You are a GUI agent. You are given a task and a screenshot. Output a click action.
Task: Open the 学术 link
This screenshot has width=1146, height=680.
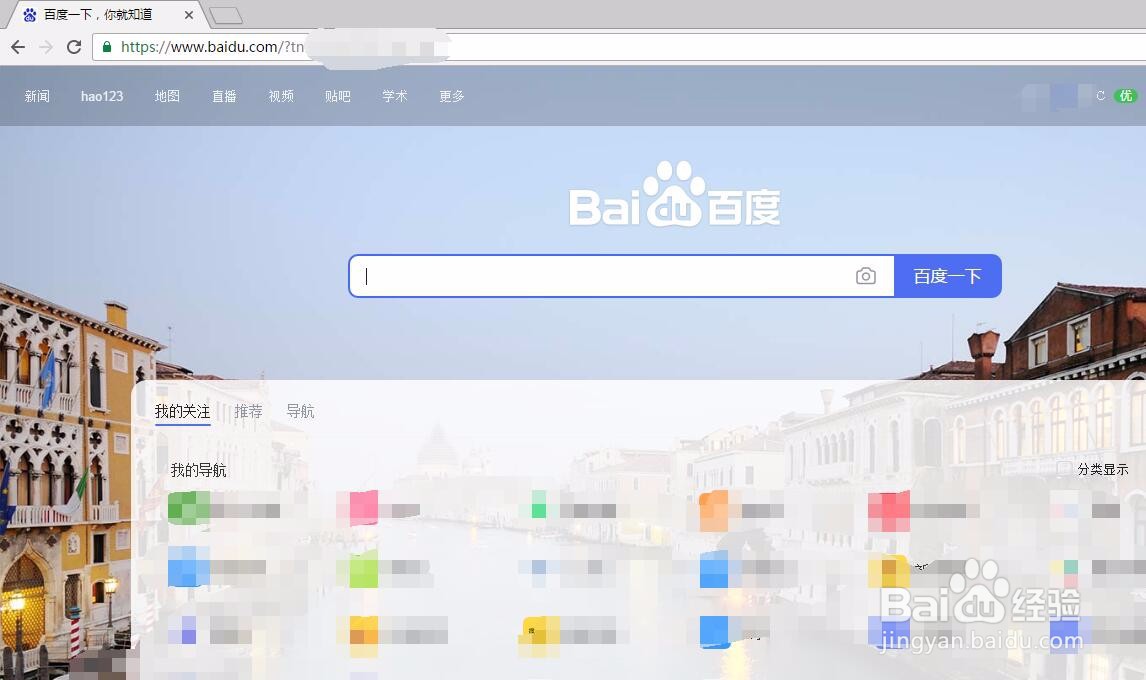395,96
